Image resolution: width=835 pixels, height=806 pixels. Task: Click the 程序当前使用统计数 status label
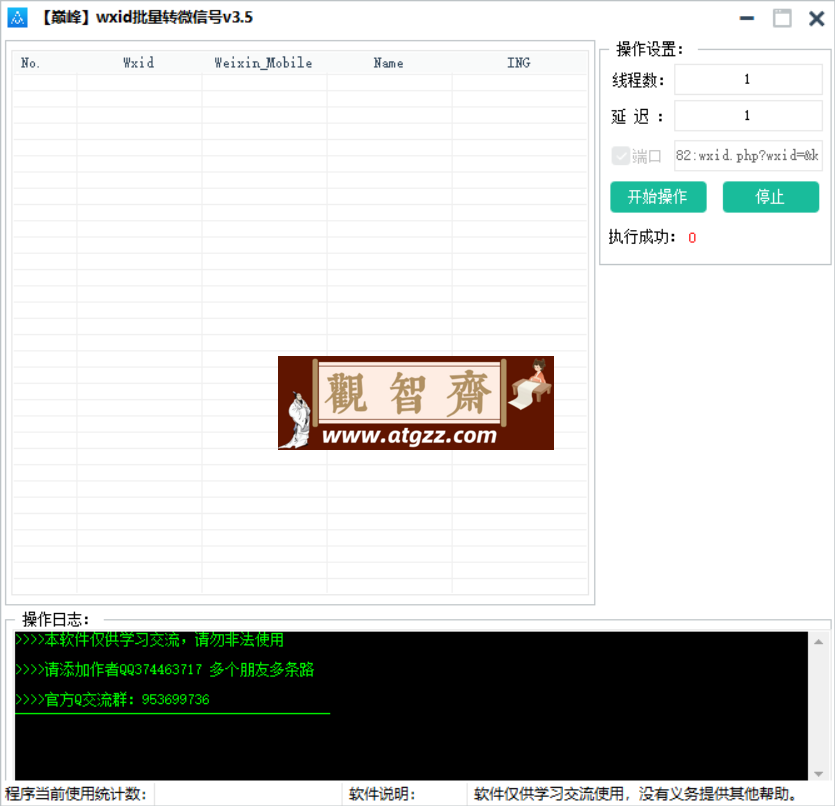pos(76,794)
